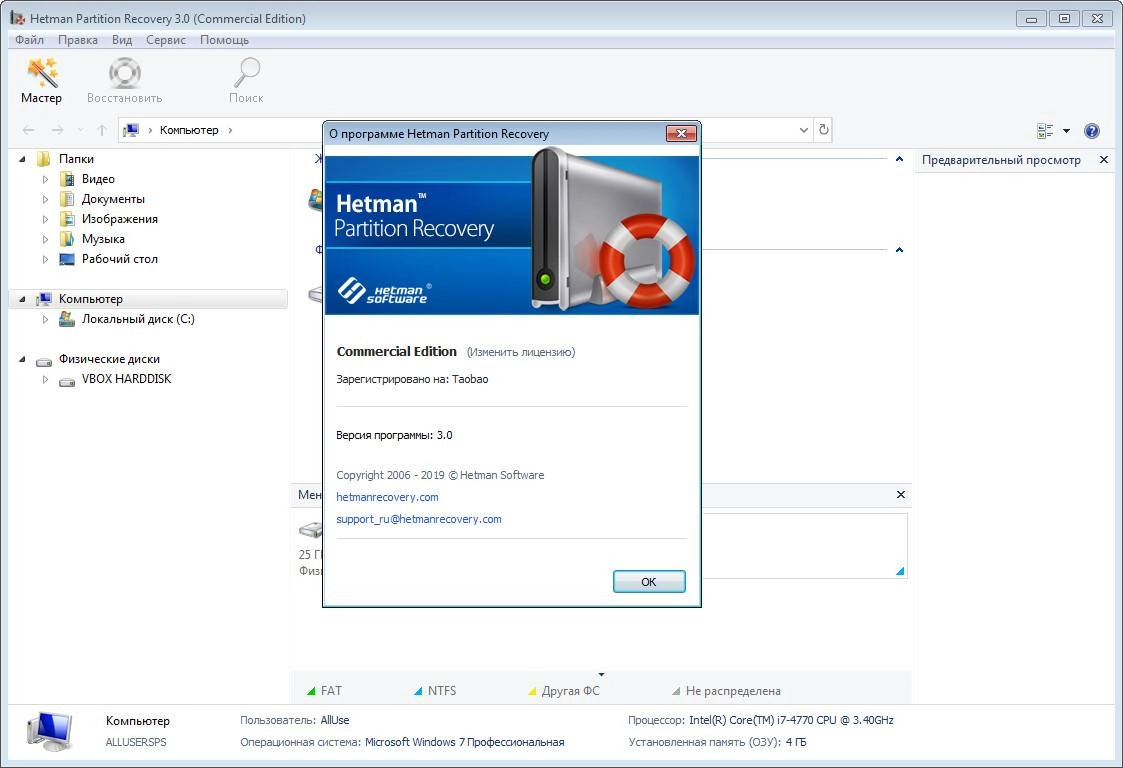Launch the Мастер wizard tool

42,80
